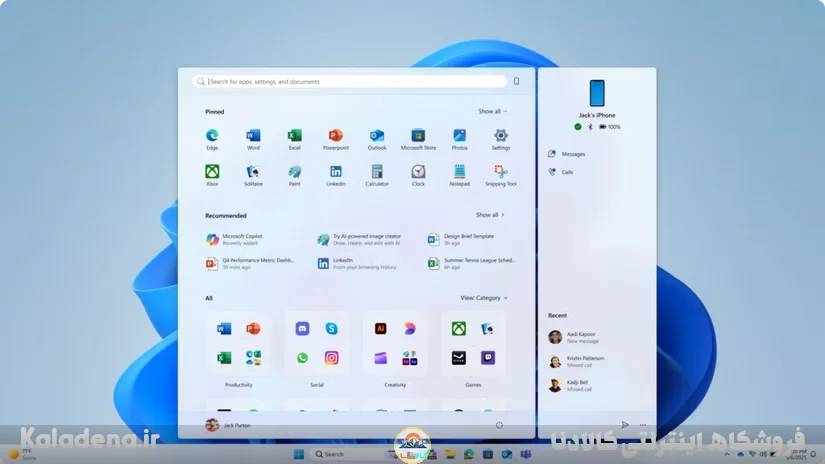Click the Windows Start button on taskbar
825x464 pixels.
[299, 454]
